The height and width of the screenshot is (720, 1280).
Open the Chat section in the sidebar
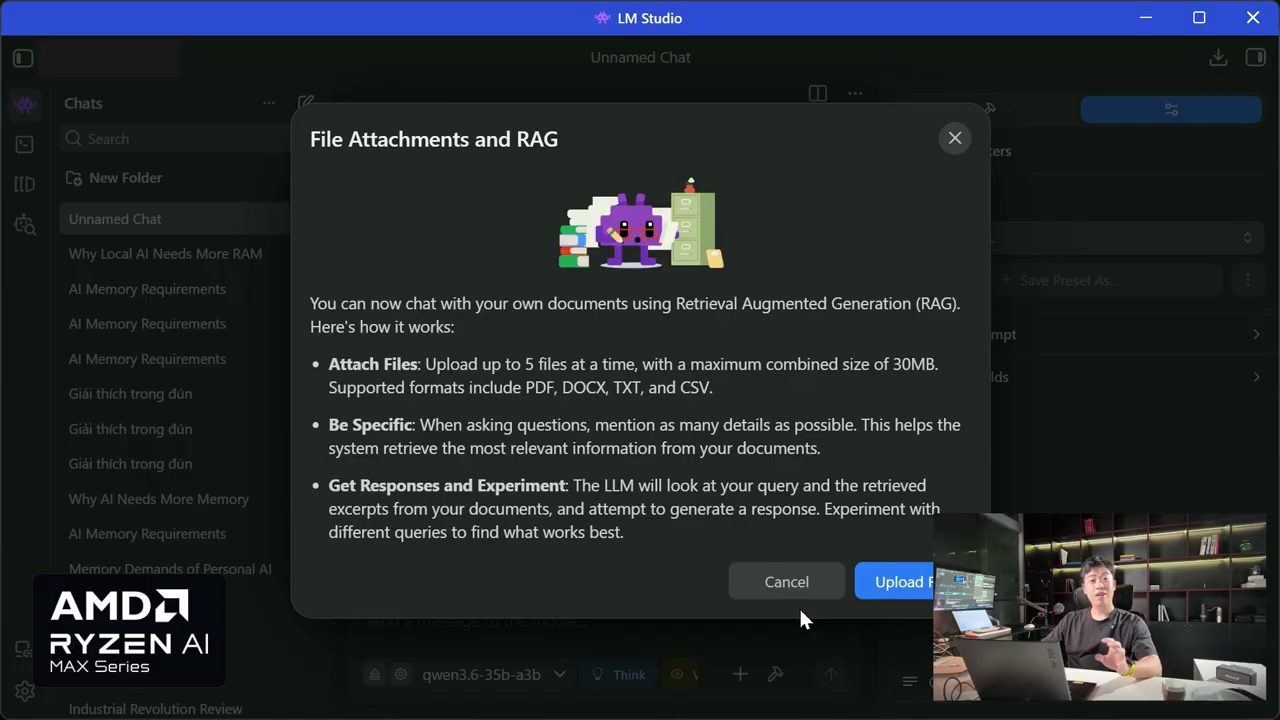click(25, 103)
